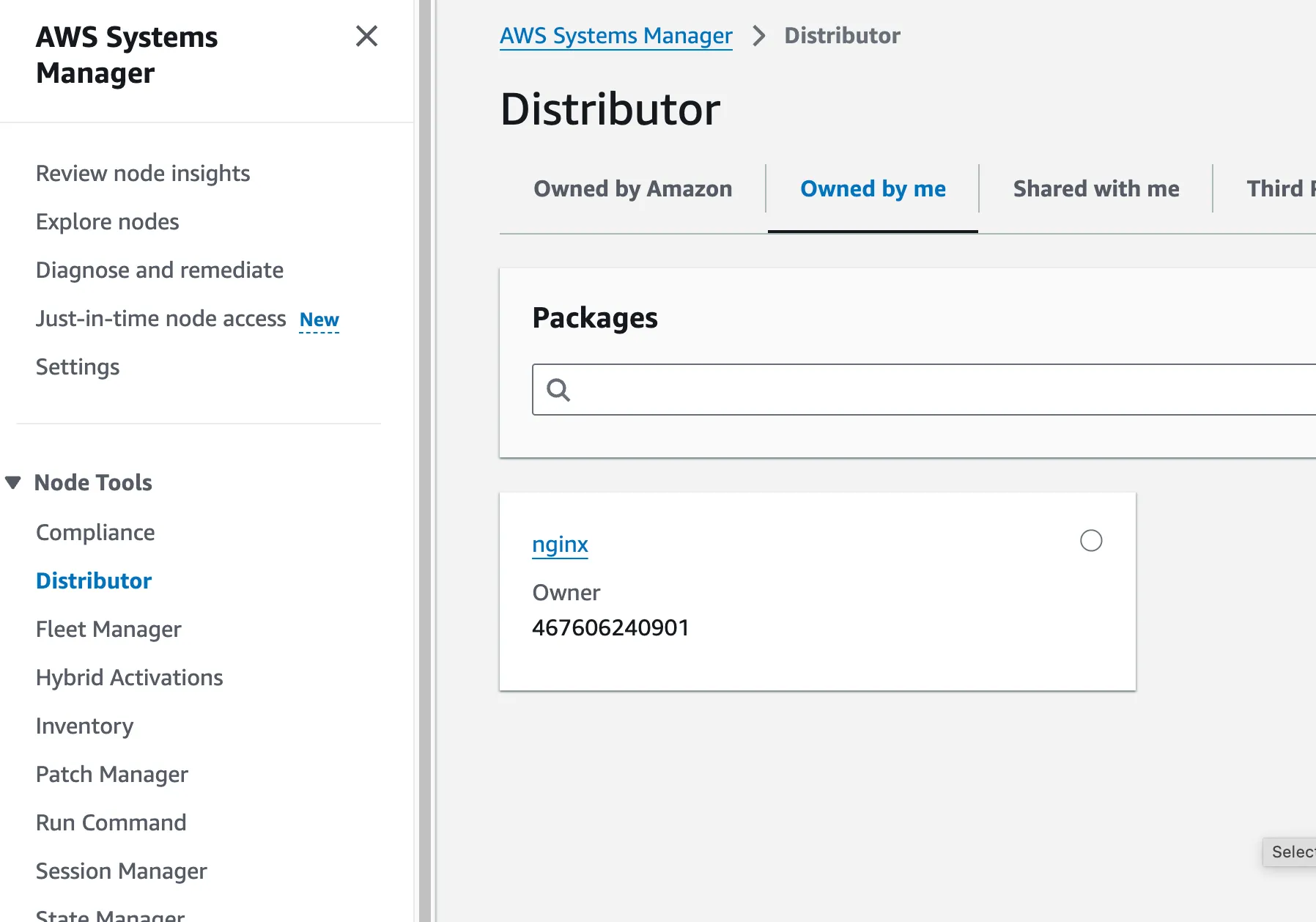The width and height of the screenshot is (1316, 922).
Task: Collapse the Node Tools section
Action: (x=12, y=482)
